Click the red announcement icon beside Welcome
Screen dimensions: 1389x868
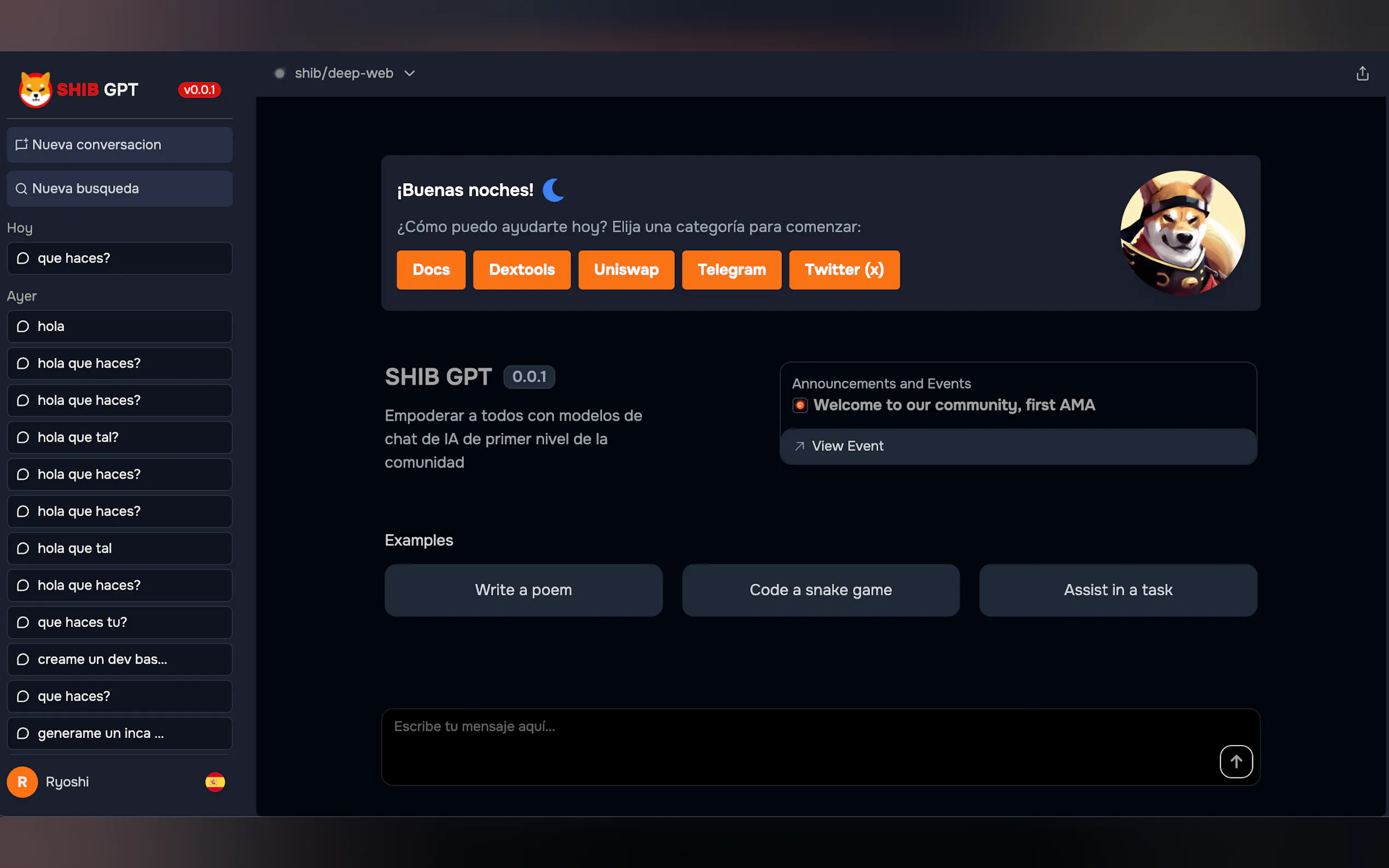point(800,405)
